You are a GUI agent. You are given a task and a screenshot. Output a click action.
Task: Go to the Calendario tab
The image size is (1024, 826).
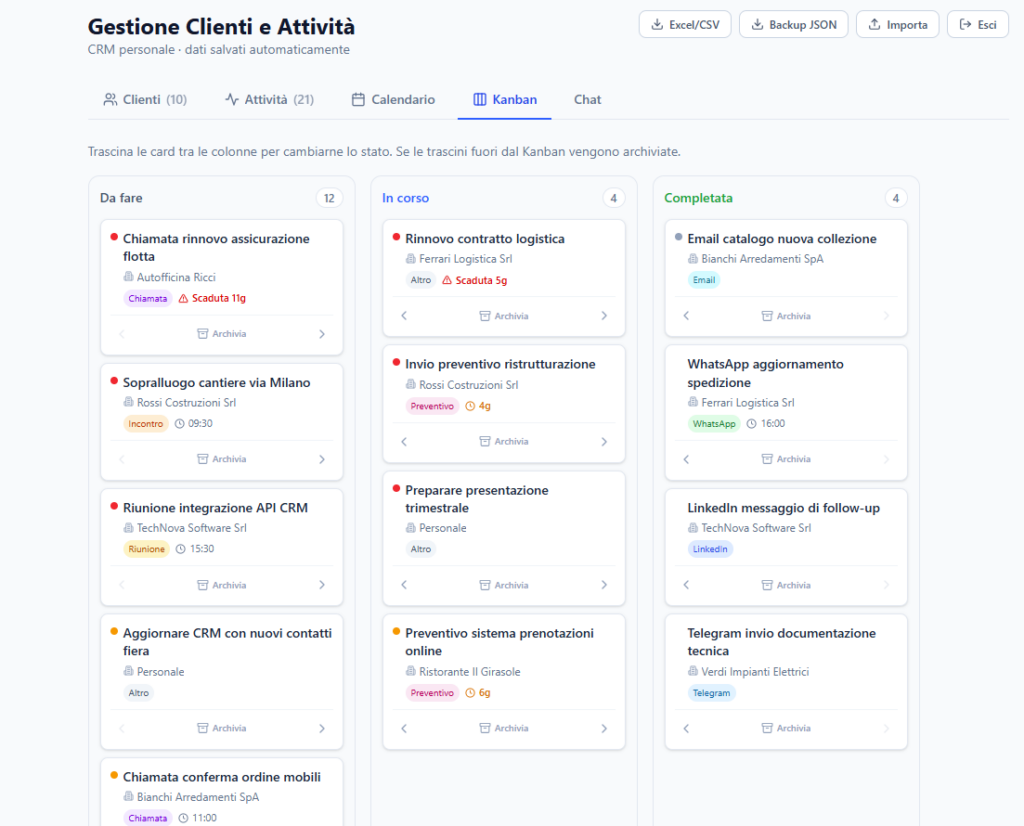[x=393, y=99]
